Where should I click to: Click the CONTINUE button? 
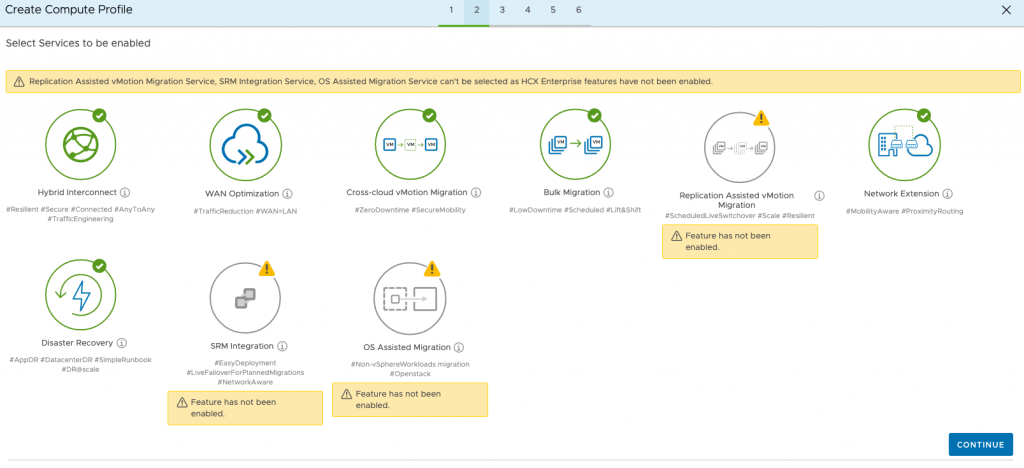pyautogui.click(x=980, y=445)
